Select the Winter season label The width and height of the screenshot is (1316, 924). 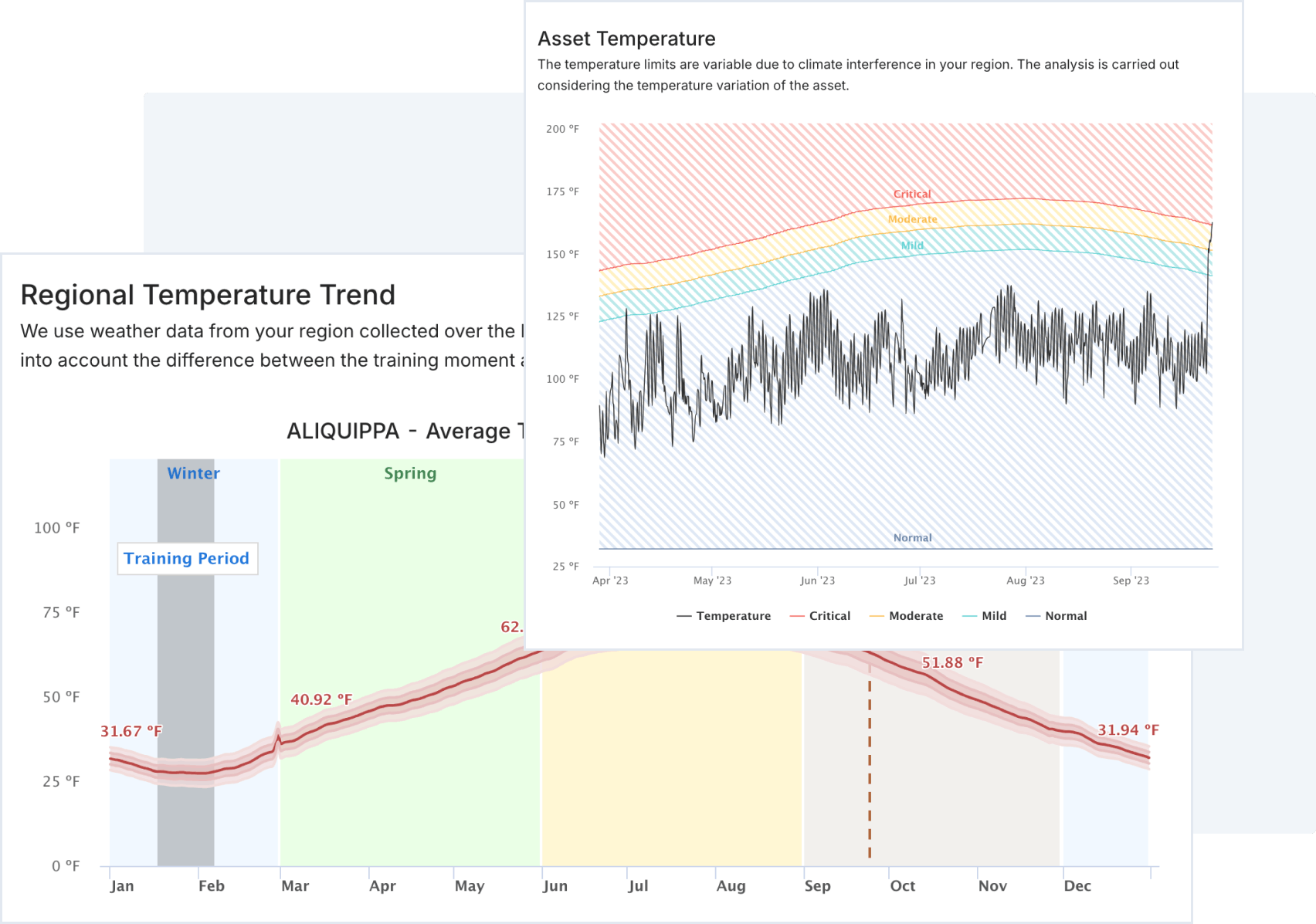click(194, 473)
